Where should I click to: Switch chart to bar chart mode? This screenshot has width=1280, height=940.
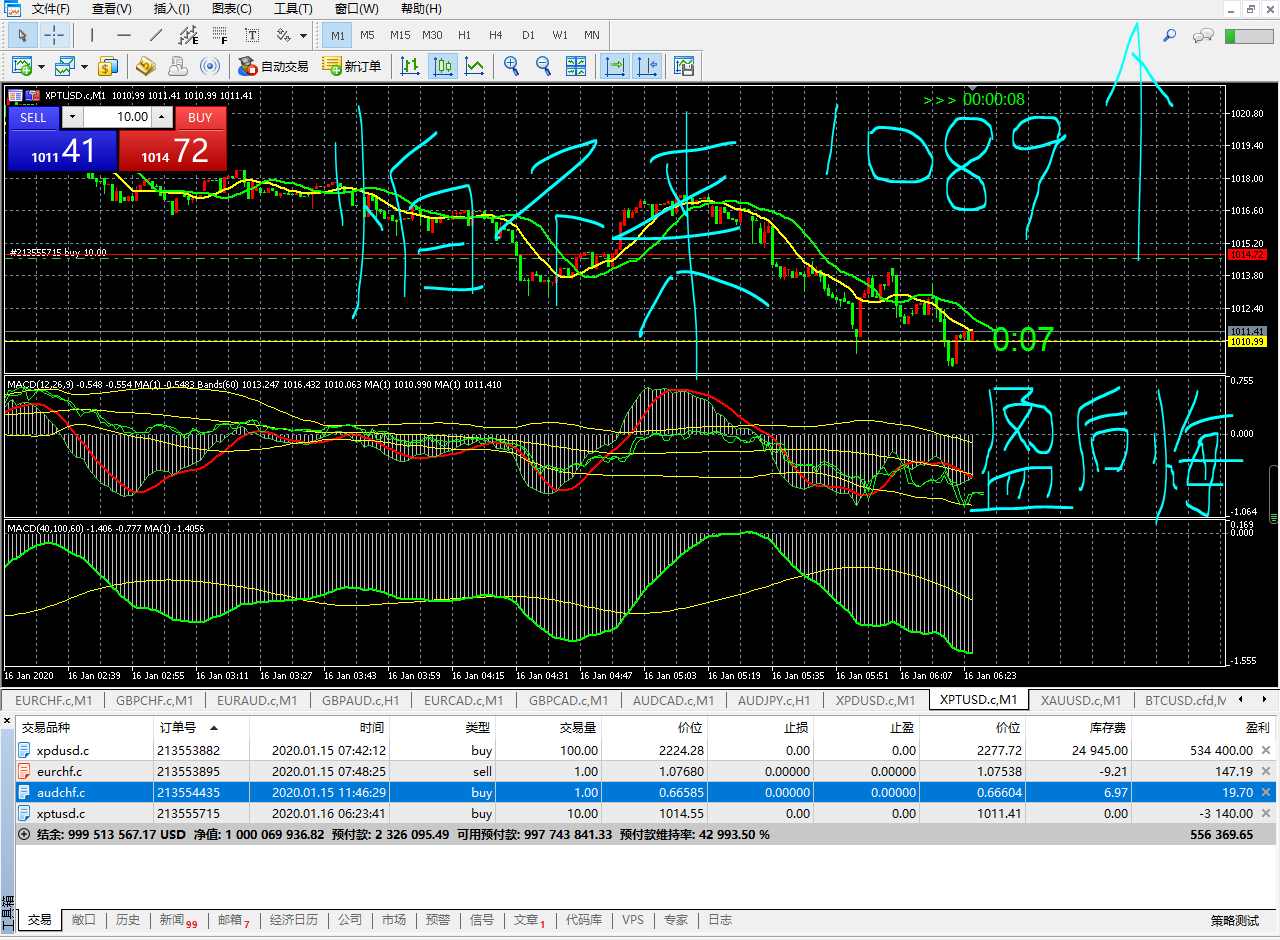point(410,67)
